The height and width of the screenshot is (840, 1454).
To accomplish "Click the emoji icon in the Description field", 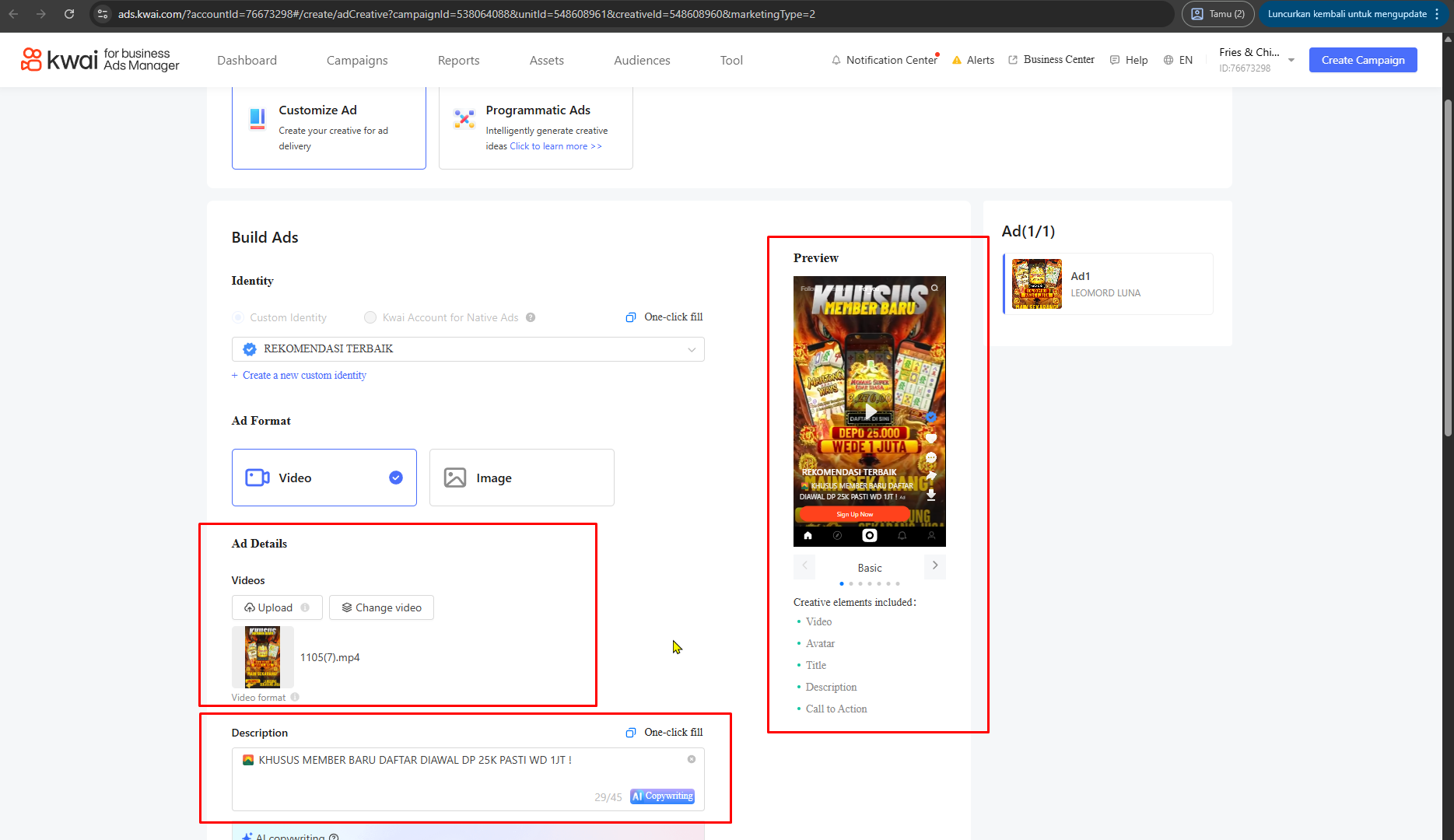I will coord(248,760).
